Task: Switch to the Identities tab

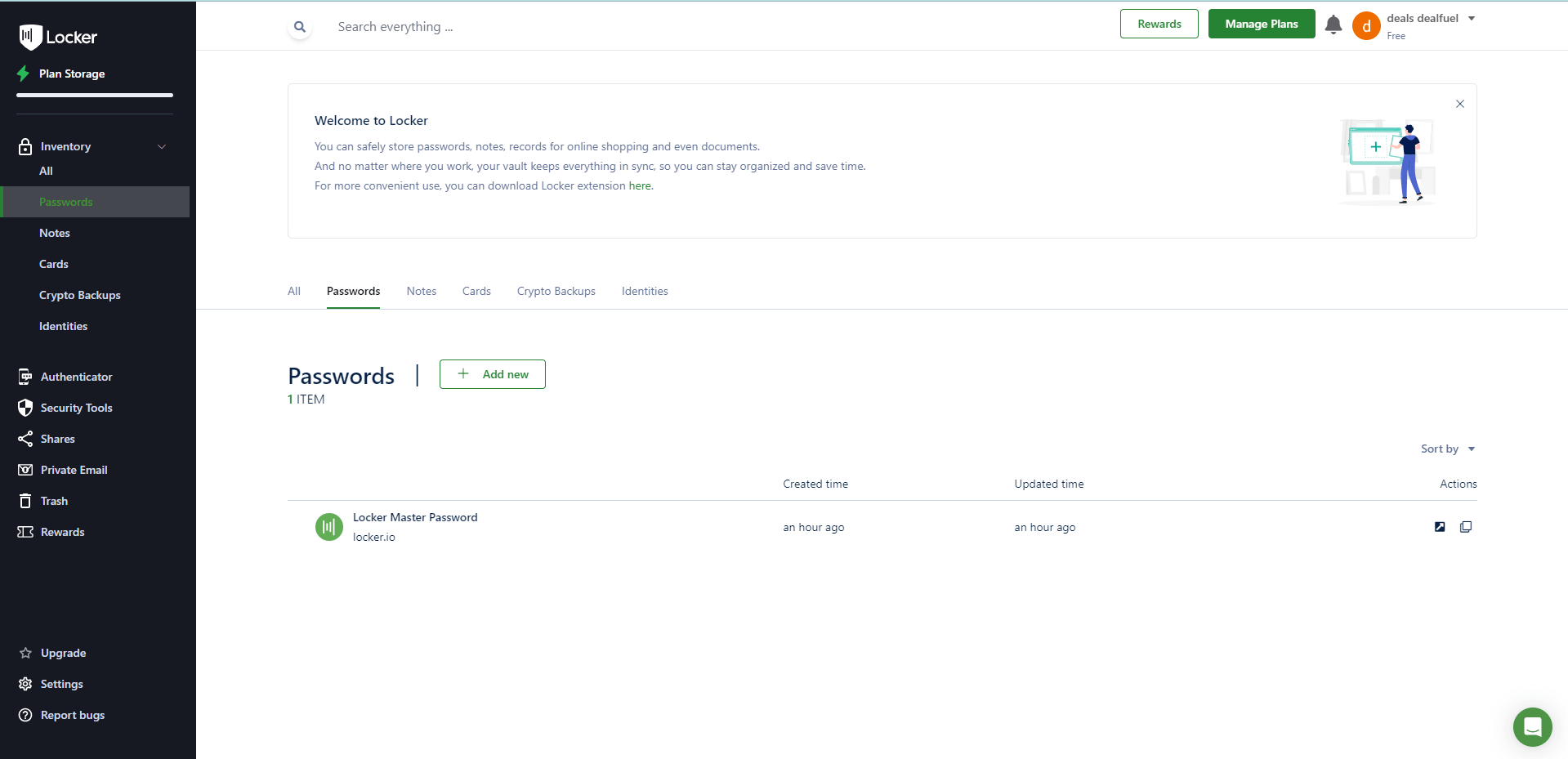Action: coord(644,291)
